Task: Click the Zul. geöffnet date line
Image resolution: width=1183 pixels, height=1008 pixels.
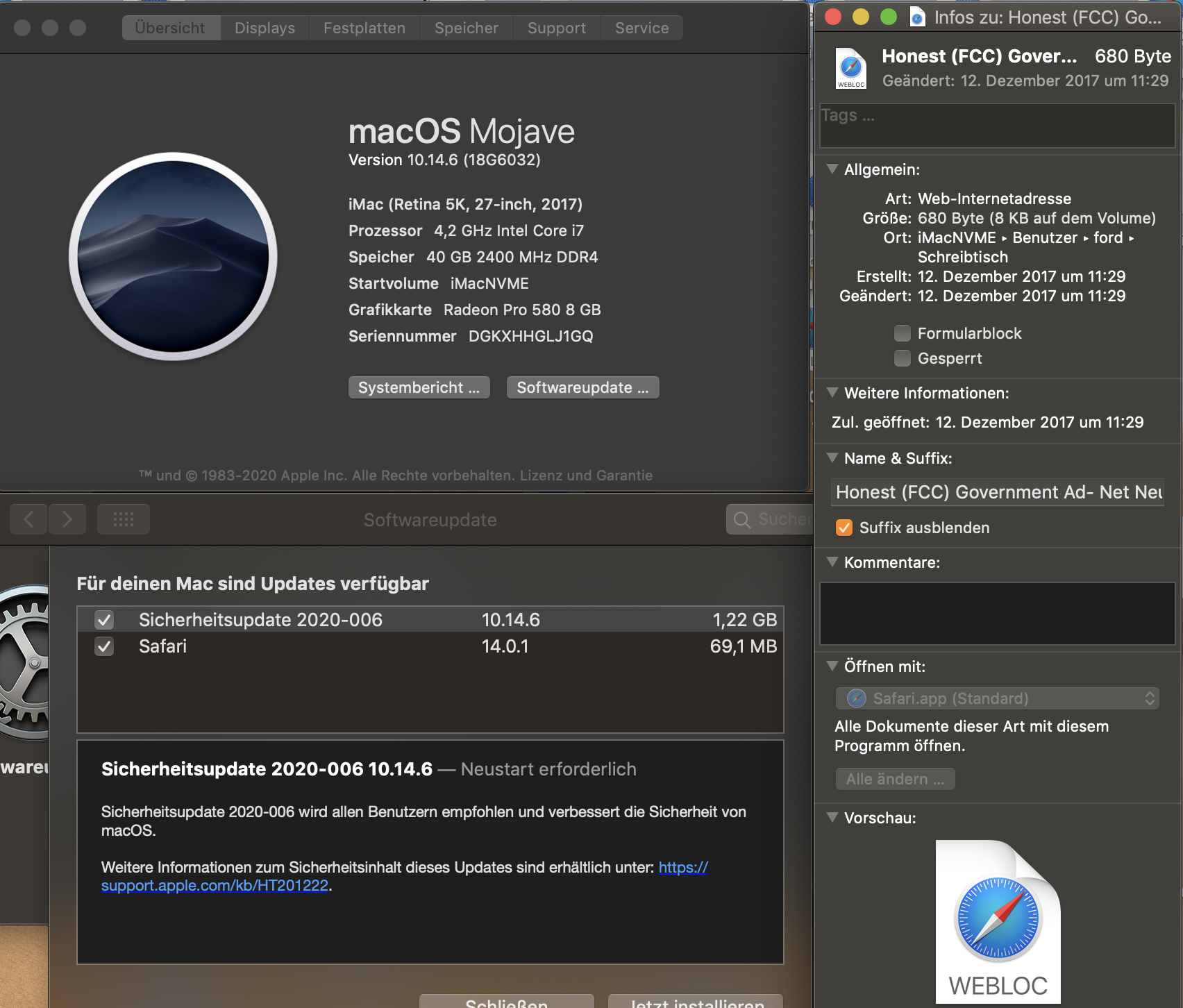Action: click(987, 422)
